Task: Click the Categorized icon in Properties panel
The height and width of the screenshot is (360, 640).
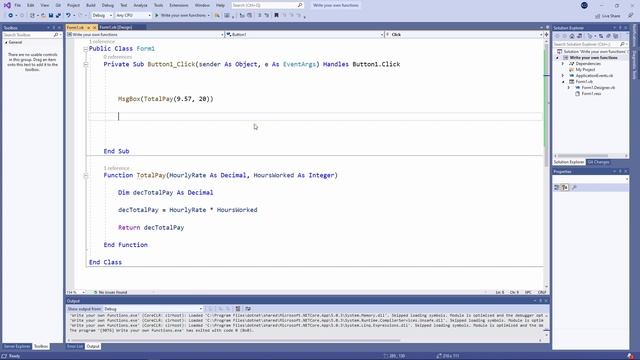Action: (557, 187)
